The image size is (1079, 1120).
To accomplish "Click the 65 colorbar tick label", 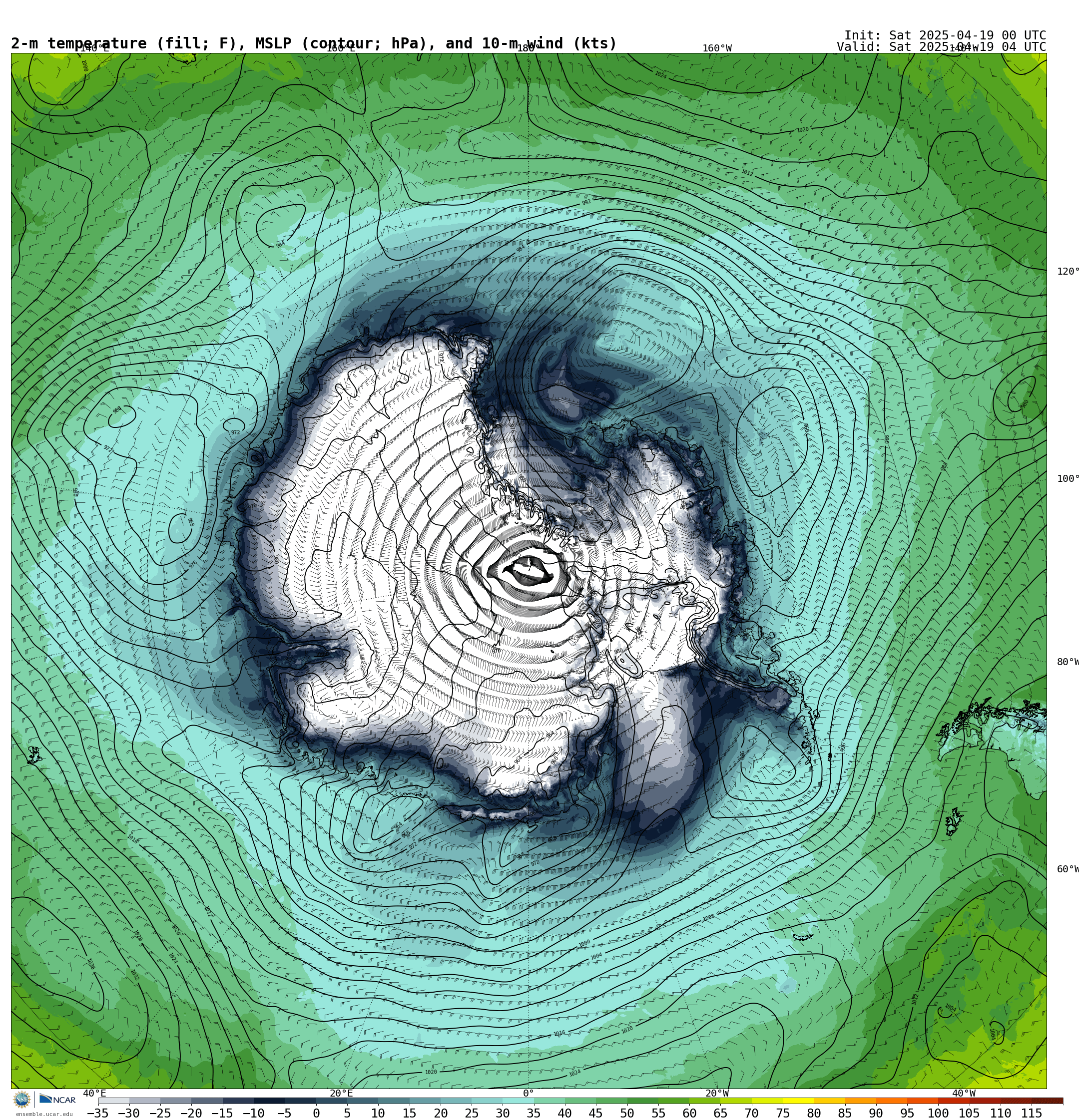I will (x=720, y=1113).
